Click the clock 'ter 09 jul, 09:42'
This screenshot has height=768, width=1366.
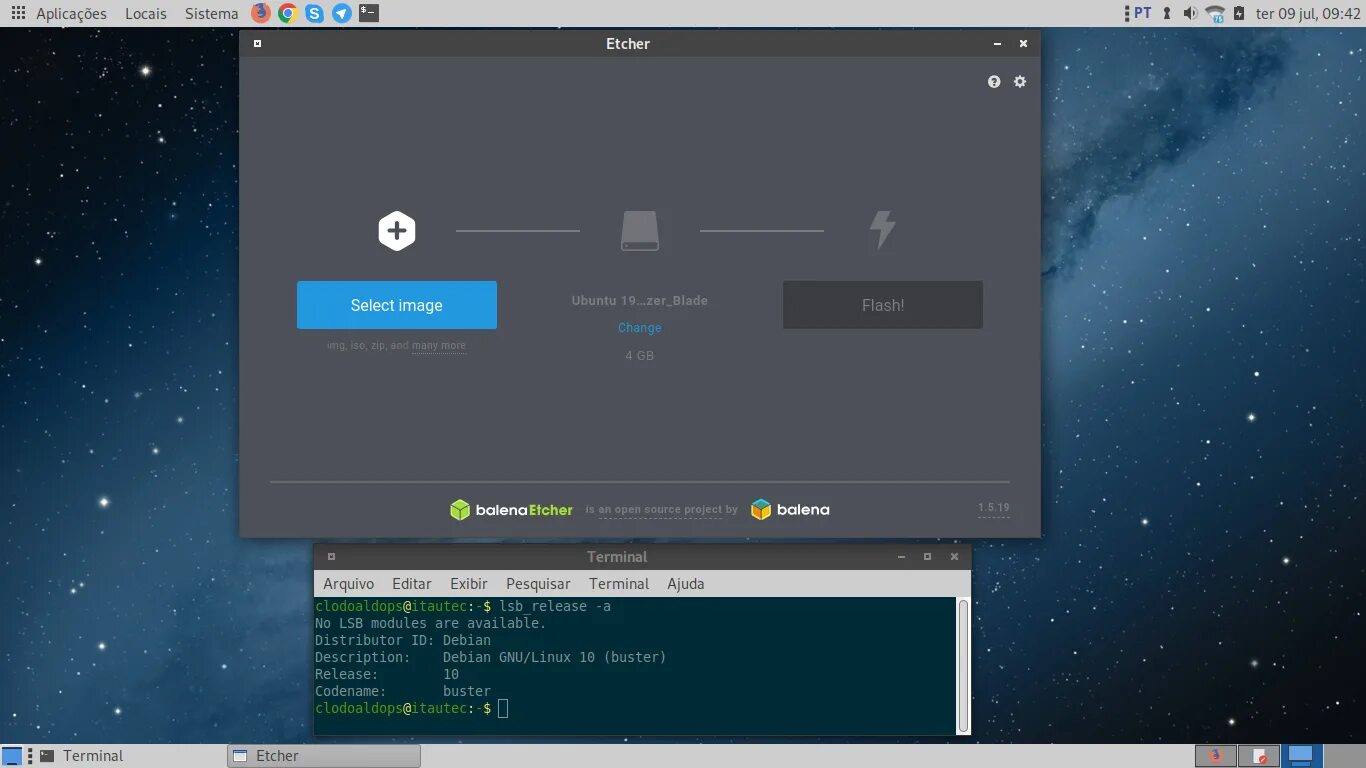pos(1308,14)
